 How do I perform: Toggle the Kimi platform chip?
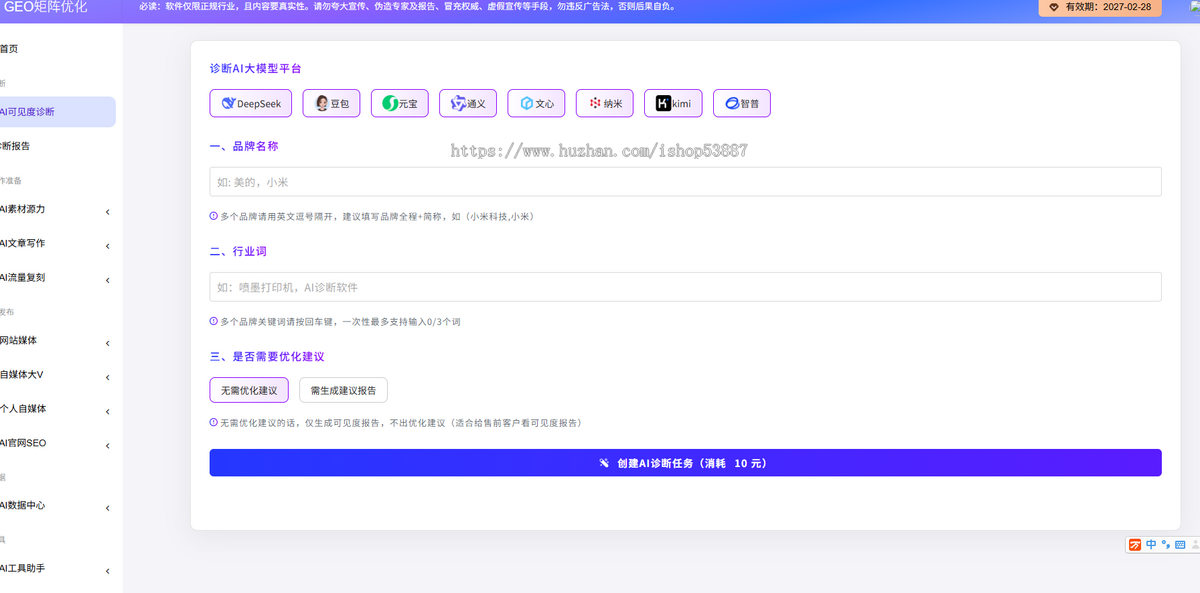point(673,103)
